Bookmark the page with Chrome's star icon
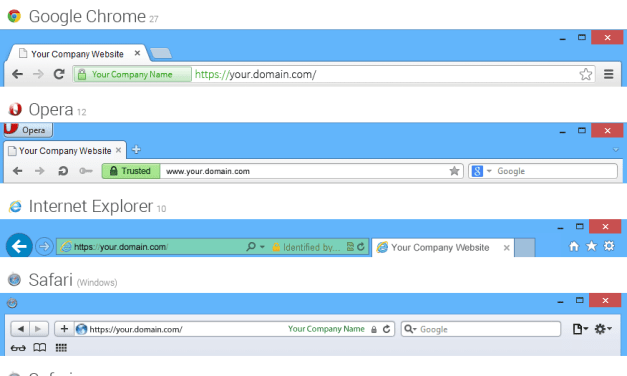Image resolution: width=627 pixels, height=376 pixels. point(585,74)
